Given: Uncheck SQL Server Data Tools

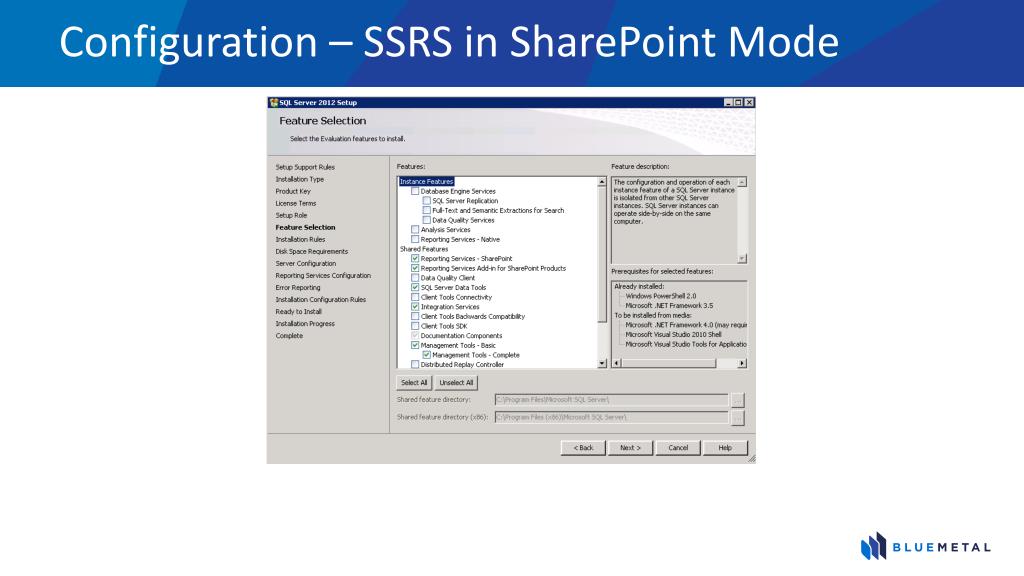Looking at the screenshot, I should [415, 287].
